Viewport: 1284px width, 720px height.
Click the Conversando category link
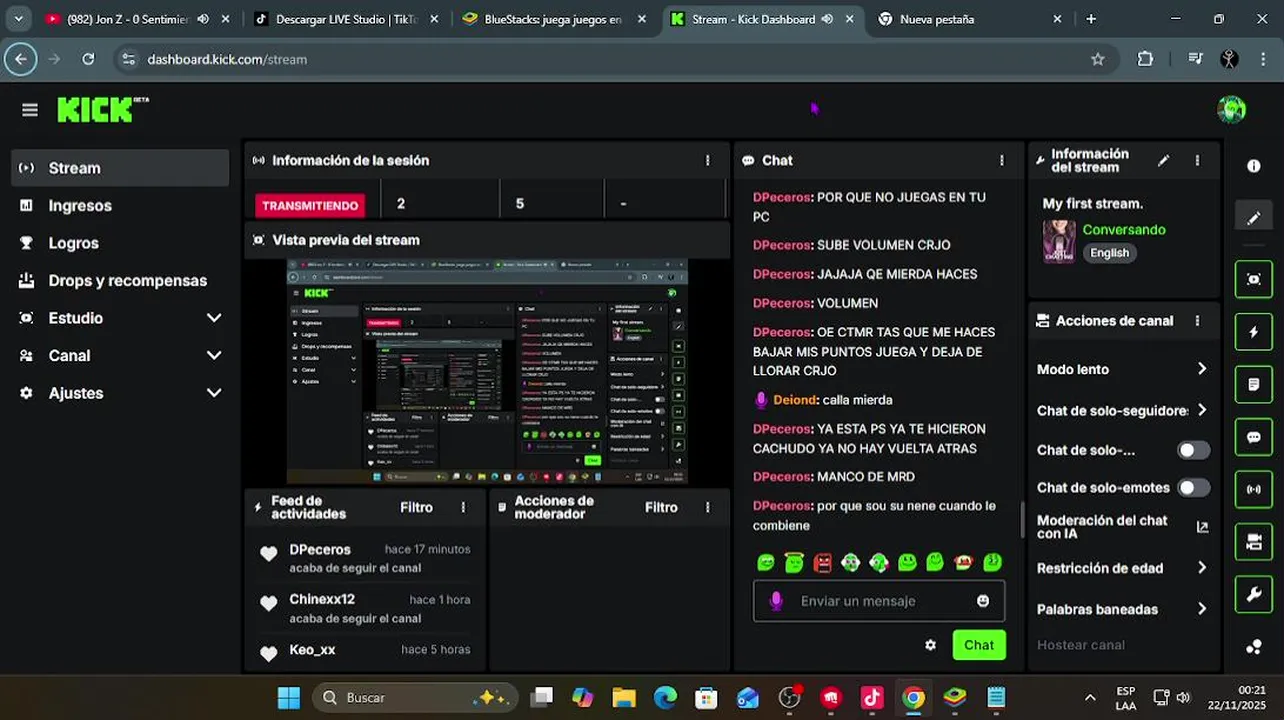[x=1124, y=230]
